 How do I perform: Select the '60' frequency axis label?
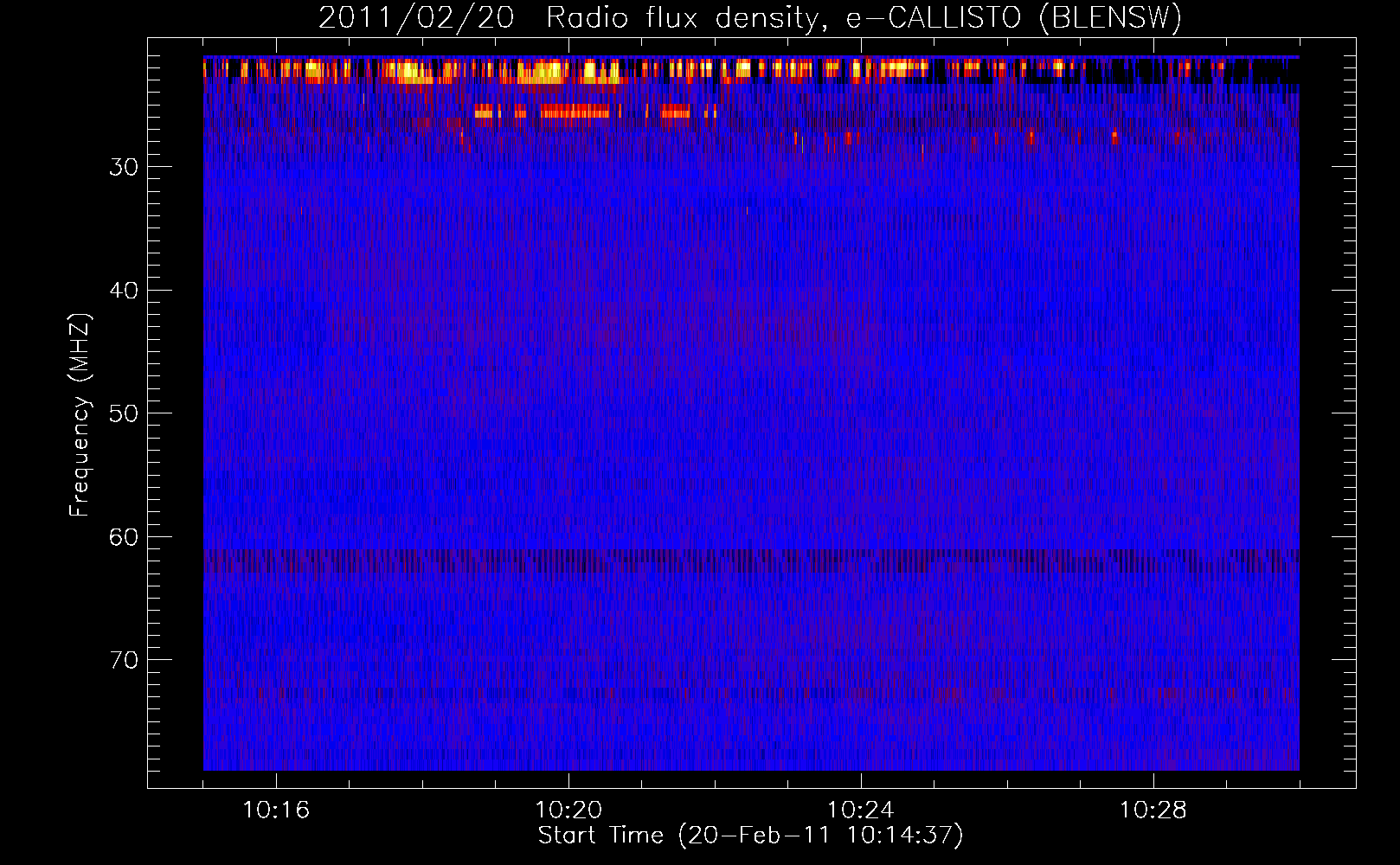pos(124,537)
